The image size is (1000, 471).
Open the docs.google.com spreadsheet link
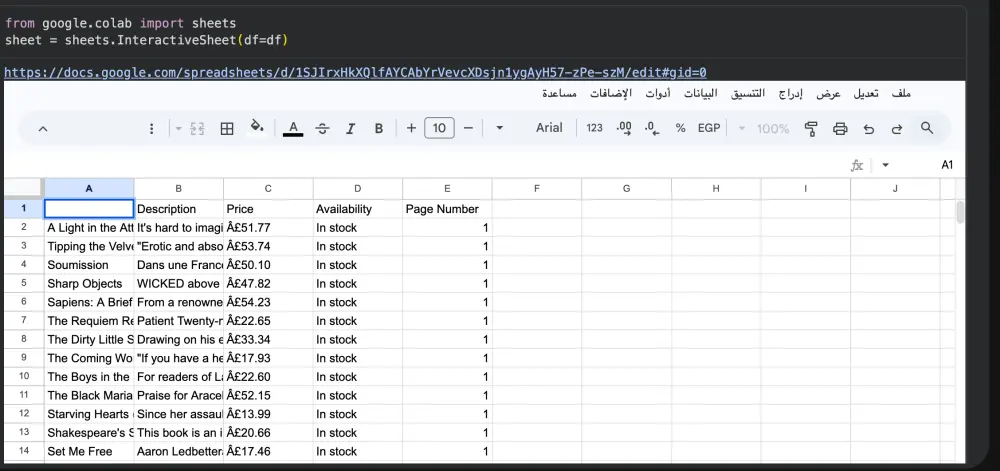tap(355, 73)
